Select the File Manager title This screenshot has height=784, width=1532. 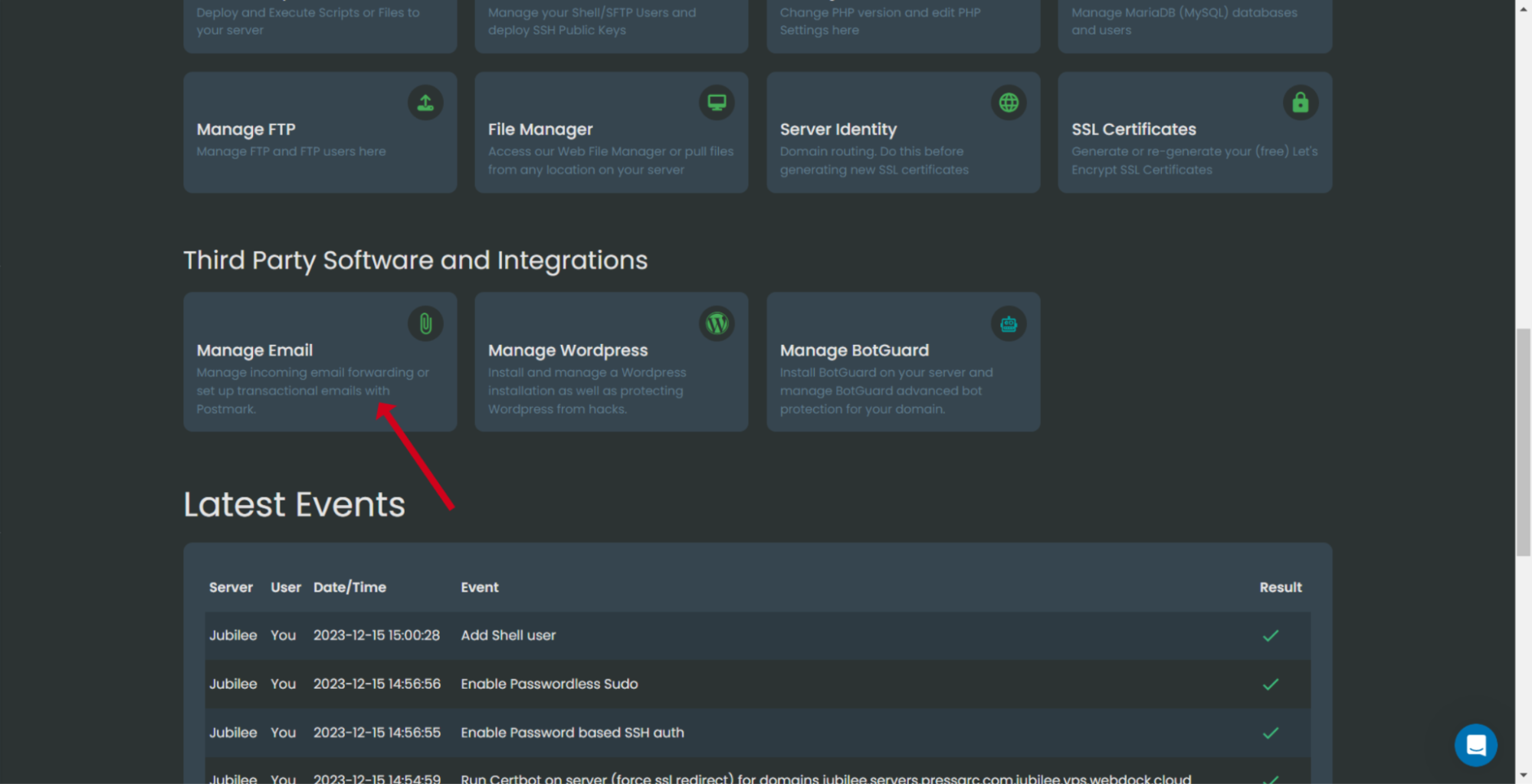tap(540, 130)
